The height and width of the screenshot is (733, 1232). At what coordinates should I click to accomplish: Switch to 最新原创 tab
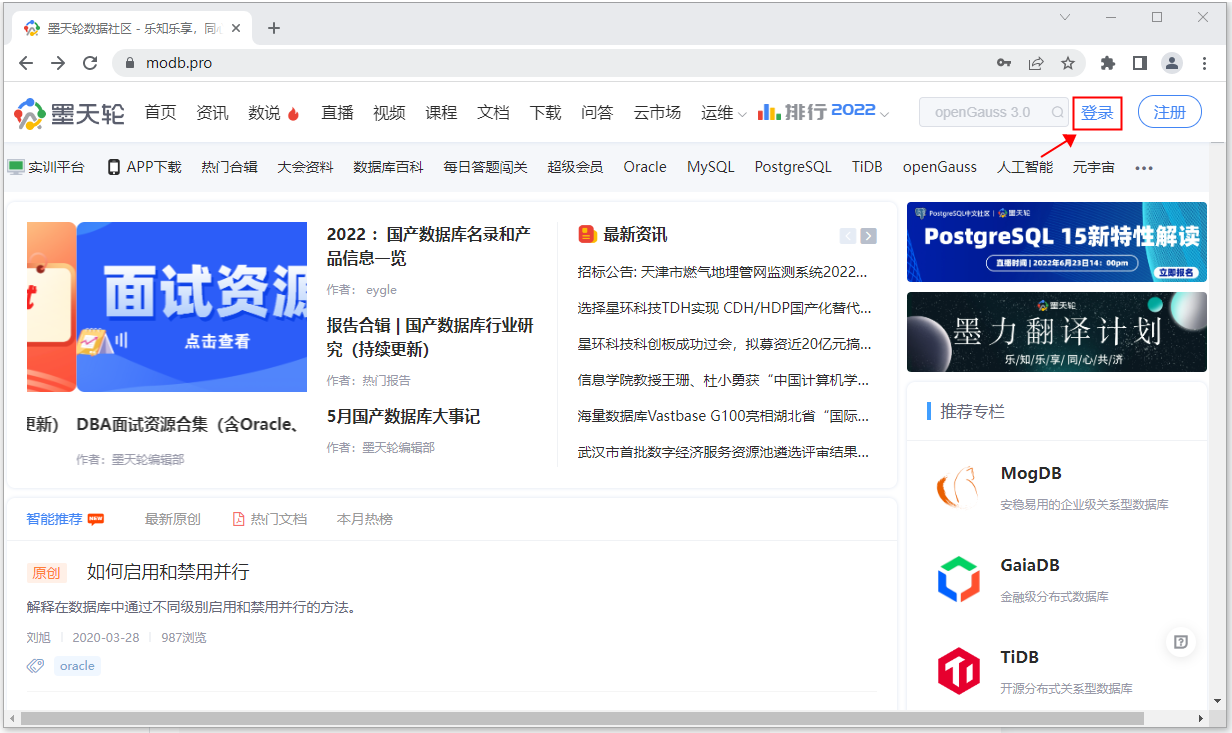pos(172,519)
